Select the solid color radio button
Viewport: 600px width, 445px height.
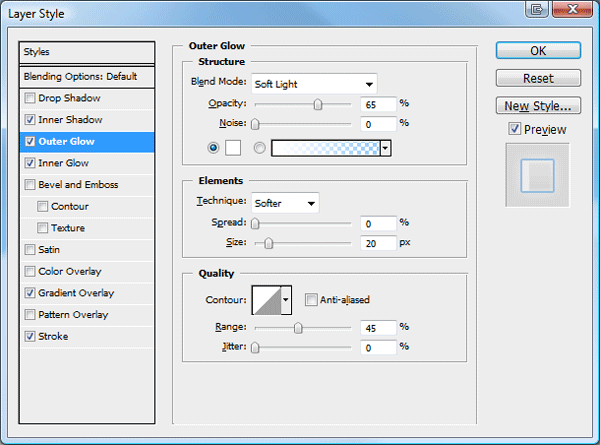(x=213, y=148)
